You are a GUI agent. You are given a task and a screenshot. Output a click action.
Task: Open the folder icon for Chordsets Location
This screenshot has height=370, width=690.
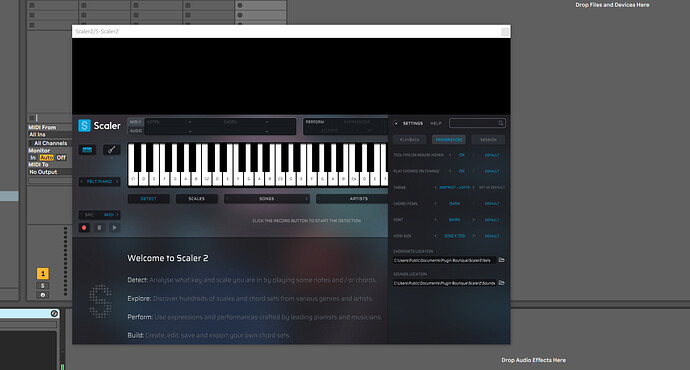[501, 260]
